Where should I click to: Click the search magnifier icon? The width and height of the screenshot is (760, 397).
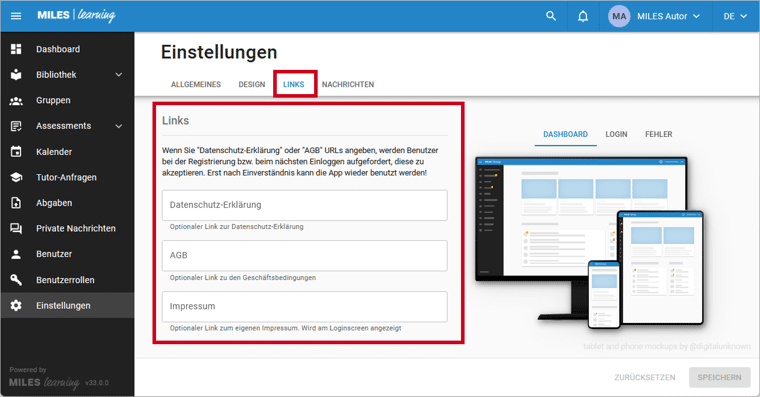551,16
